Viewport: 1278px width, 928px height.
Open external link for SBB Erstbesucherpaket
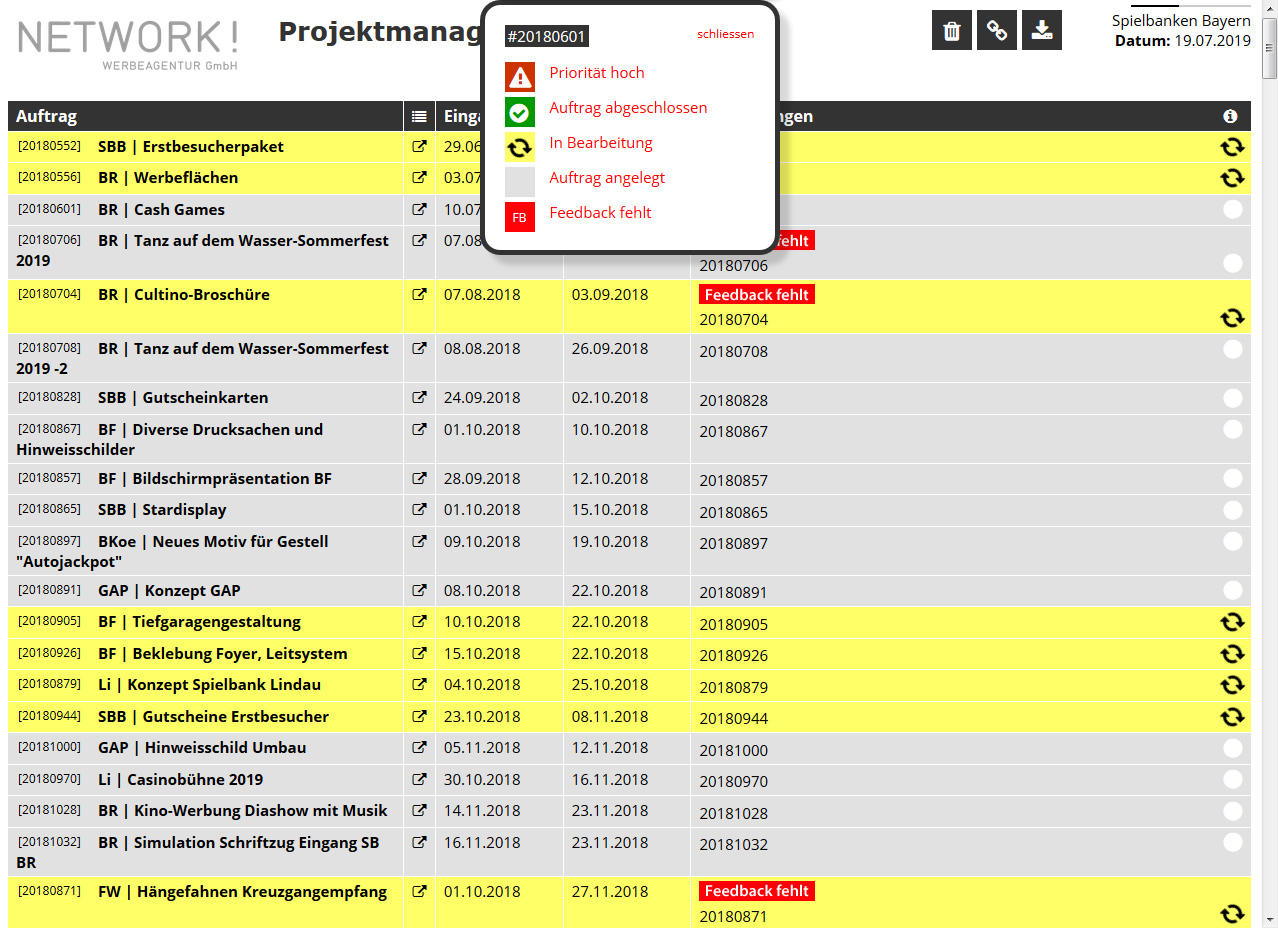[x=420, y=147]
